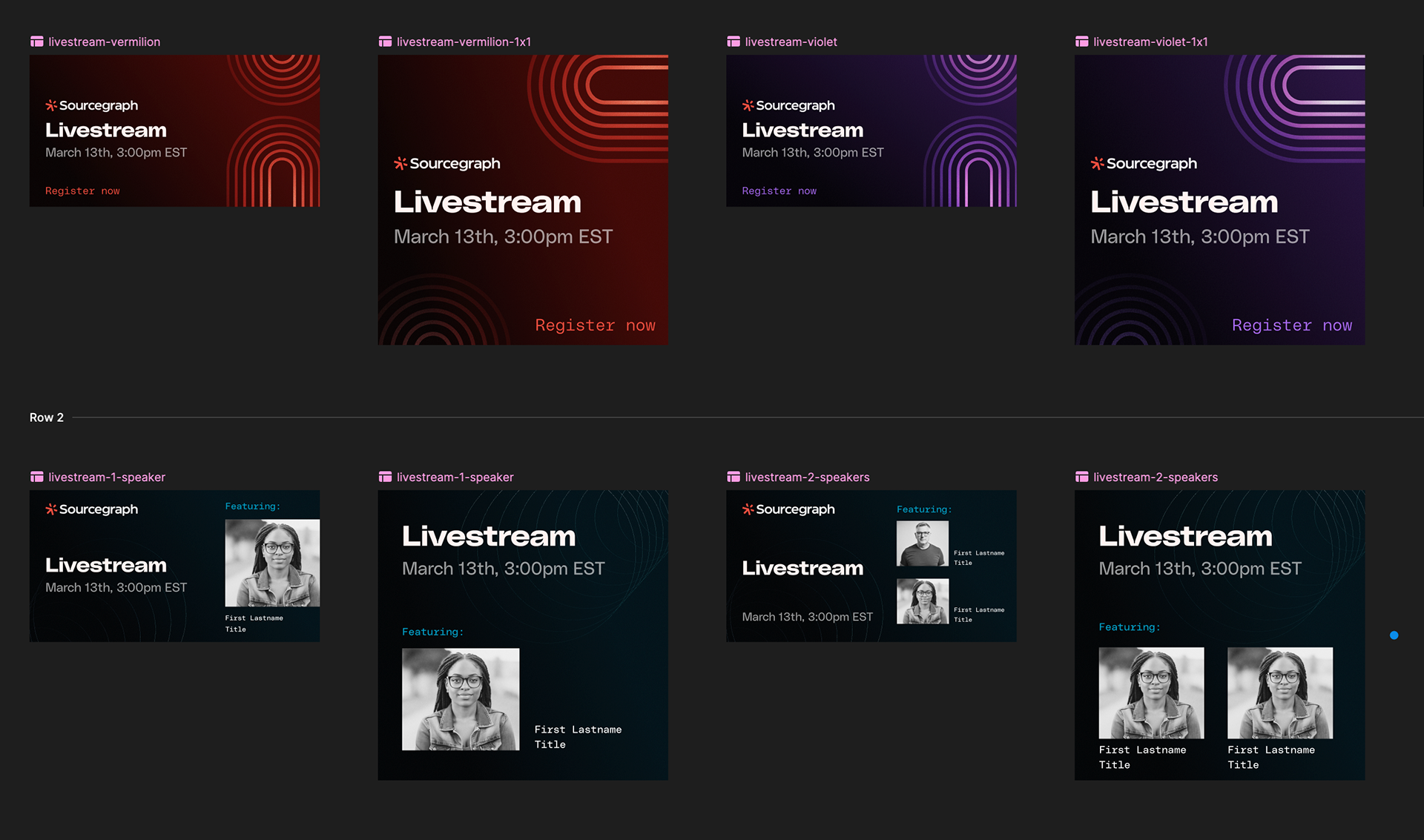The height and width of the screenshot is (840, 1424).
Task: Click Livestream heading in vermilion 1x1 frame
Action: (487, 202)
